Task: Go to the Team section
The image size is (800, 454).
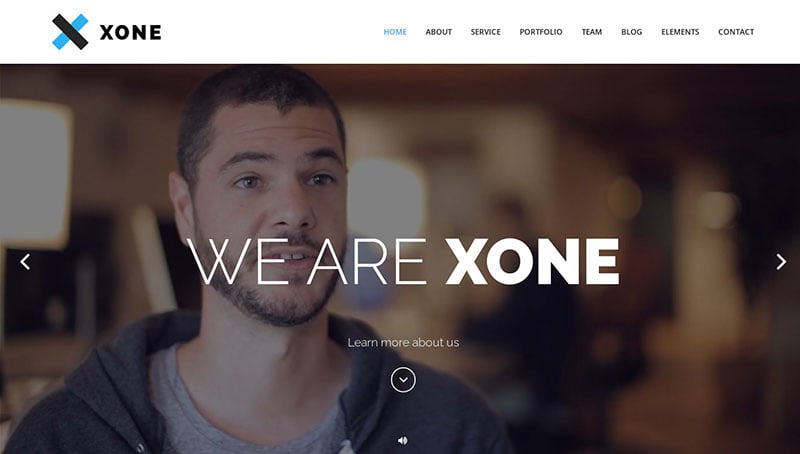Action: (592, 32)
